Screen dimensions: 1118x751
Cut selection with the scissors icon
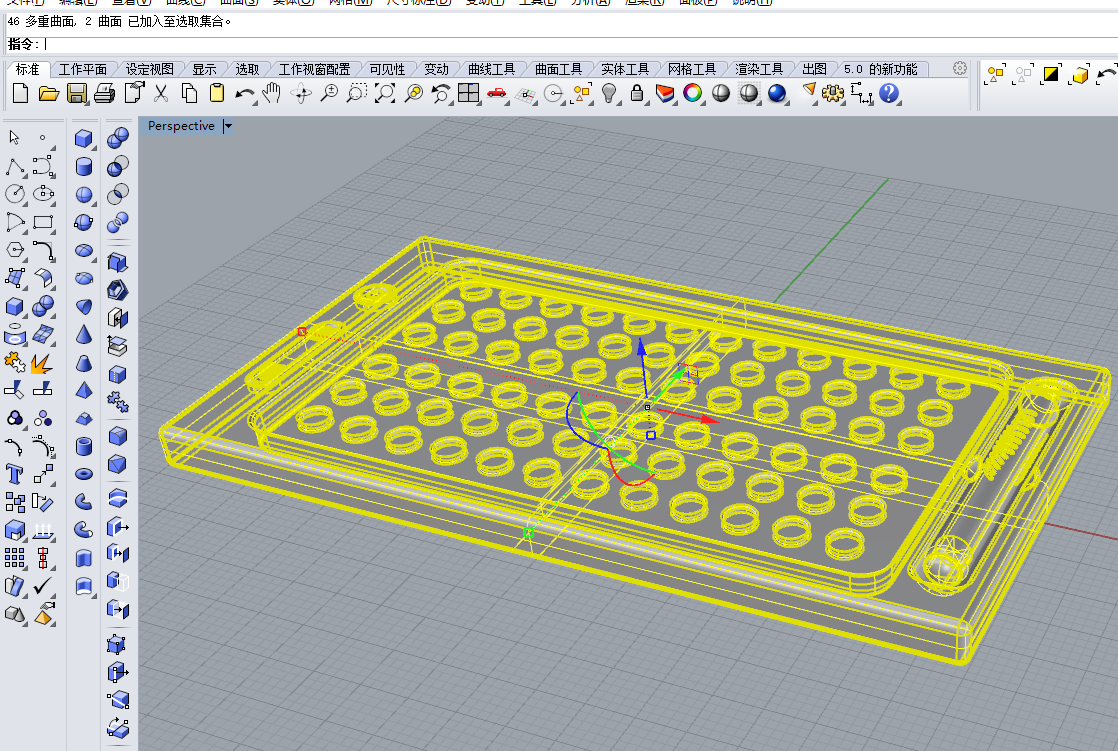pos(161,93)
